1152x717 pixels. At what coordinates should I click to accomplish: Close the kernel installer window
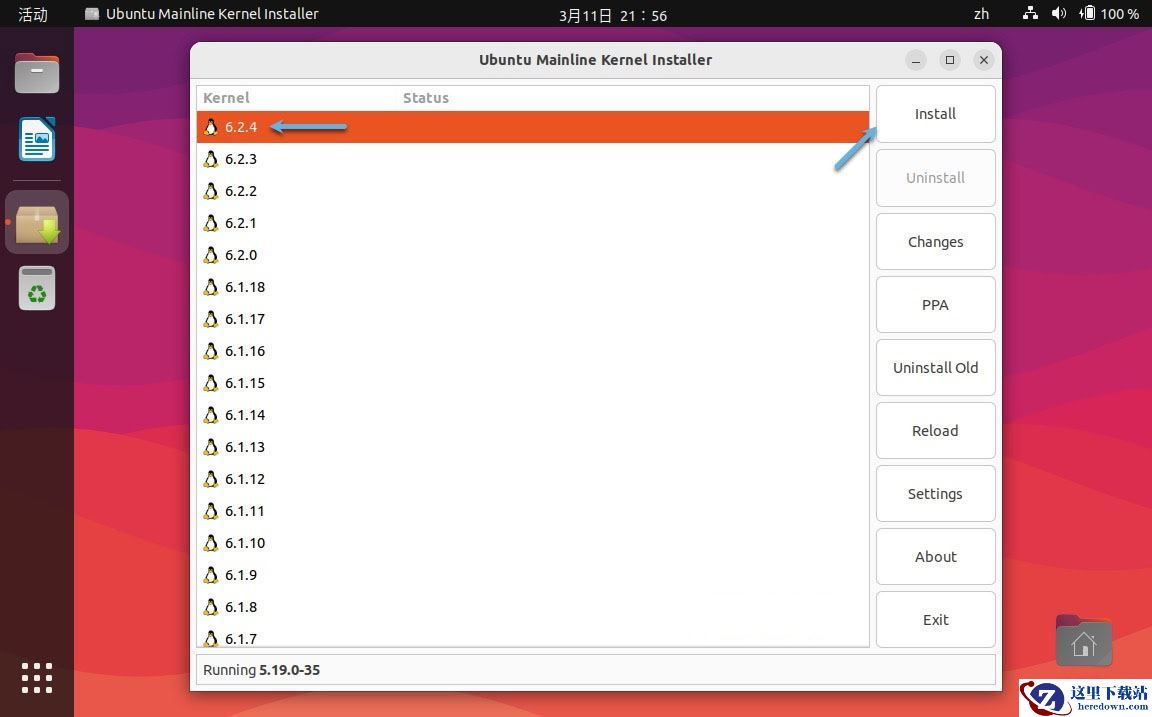coord(984,60)
